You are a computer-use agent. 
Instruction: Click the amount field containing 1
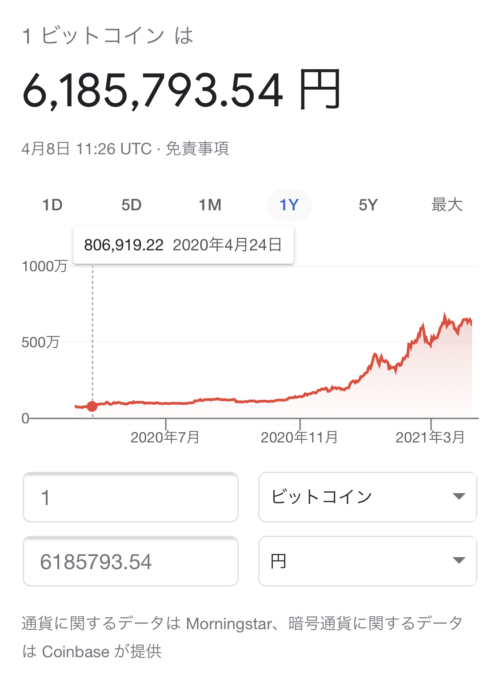tap(131, 497)
